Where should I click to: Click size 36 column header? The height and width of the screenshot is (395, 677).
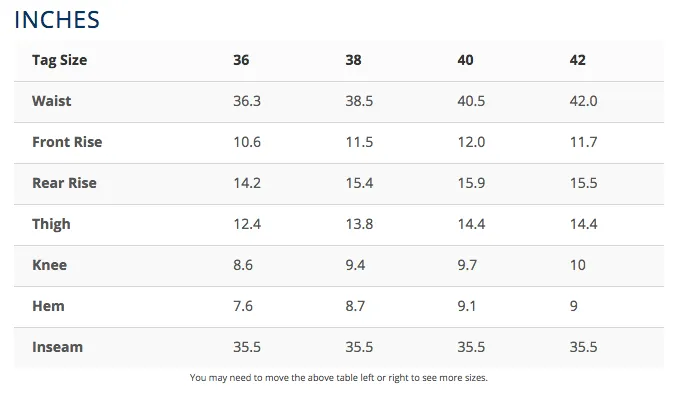pos(241,60)
